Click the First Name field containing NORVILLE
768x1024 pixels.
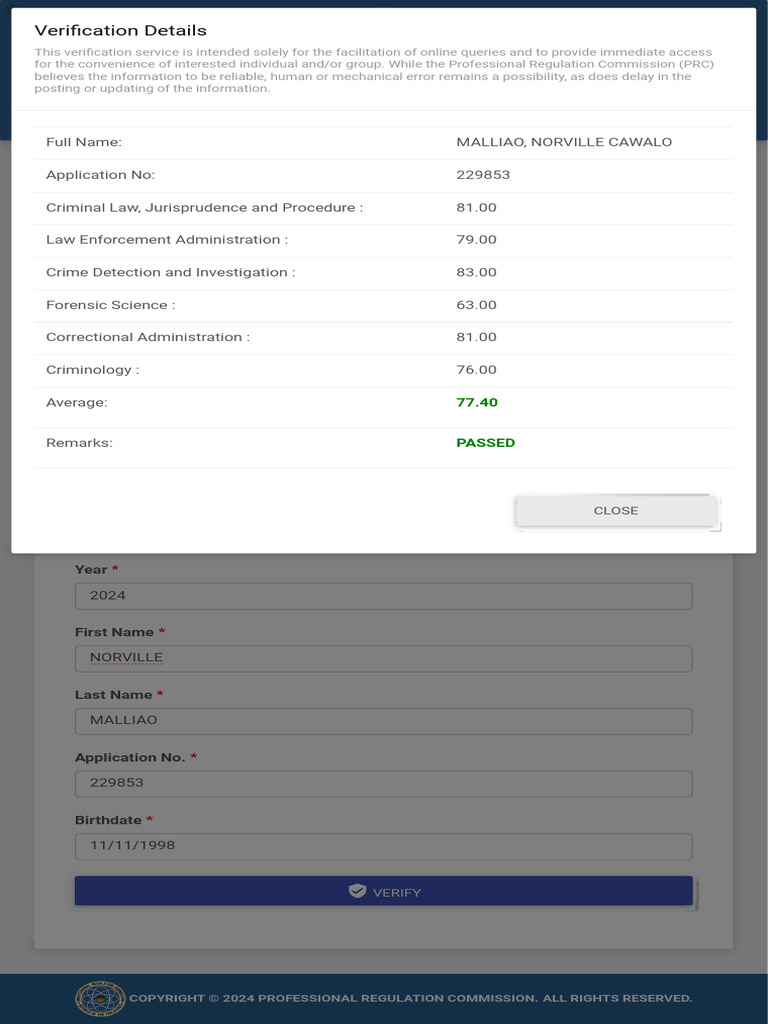[x=383, y=658]
